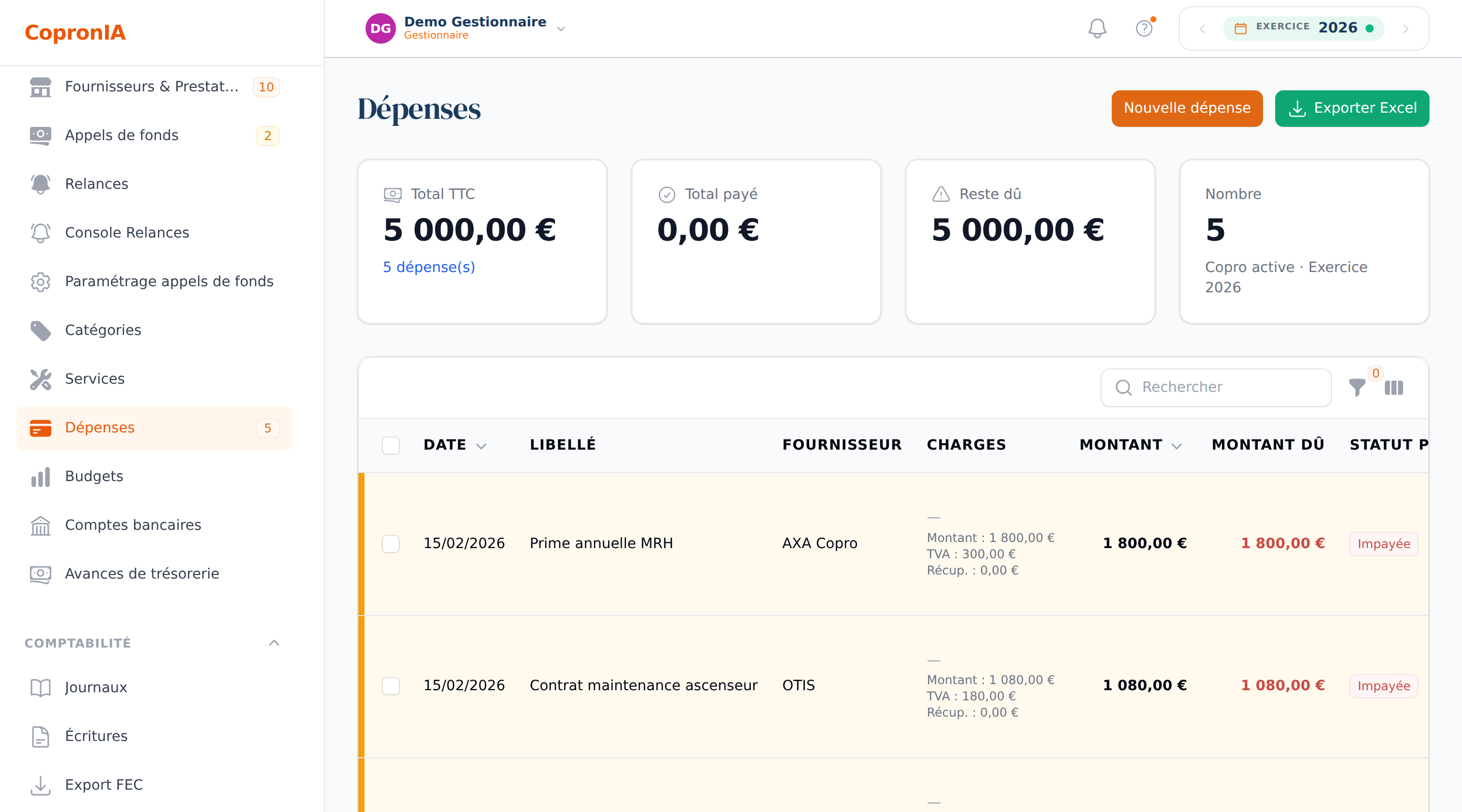The width and height of the screenshot is (1462, 812).
Task: Open Fournisseurs & Prestataires menu item
Action: pos(154,87)
